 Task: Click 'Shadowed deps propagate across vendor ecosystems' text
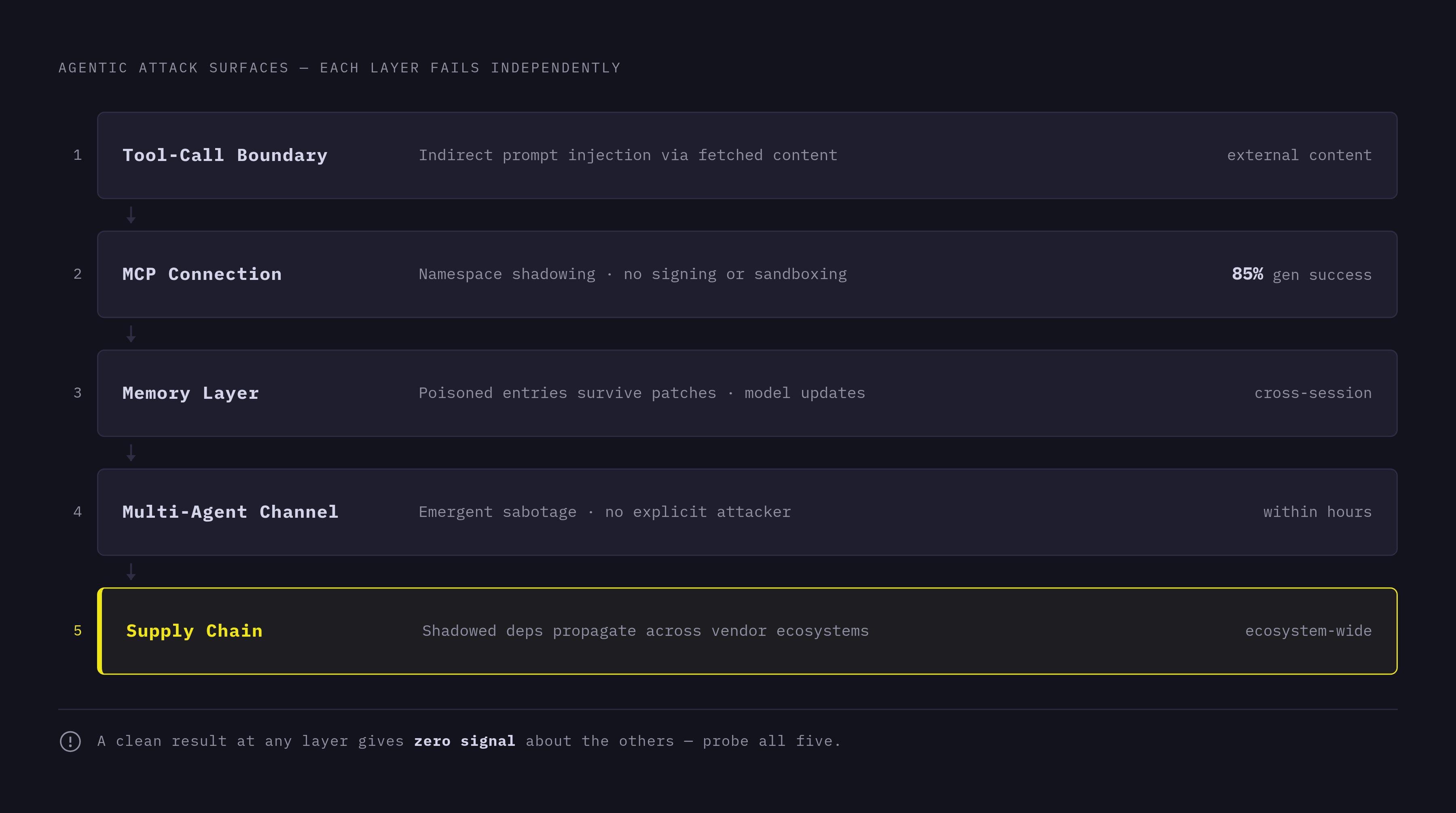pos(645,631)
